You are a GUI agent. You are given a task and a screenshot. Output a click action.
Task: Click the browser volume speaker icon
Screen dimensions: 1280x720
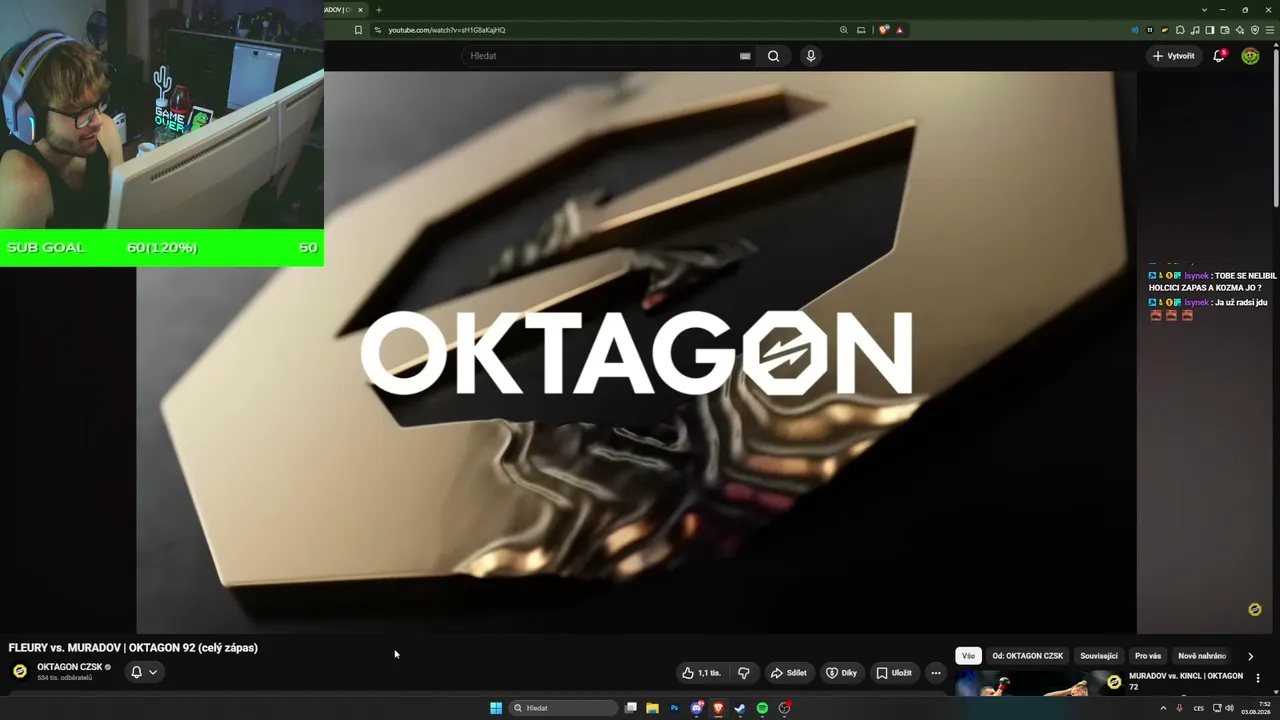pos(1135,30)
